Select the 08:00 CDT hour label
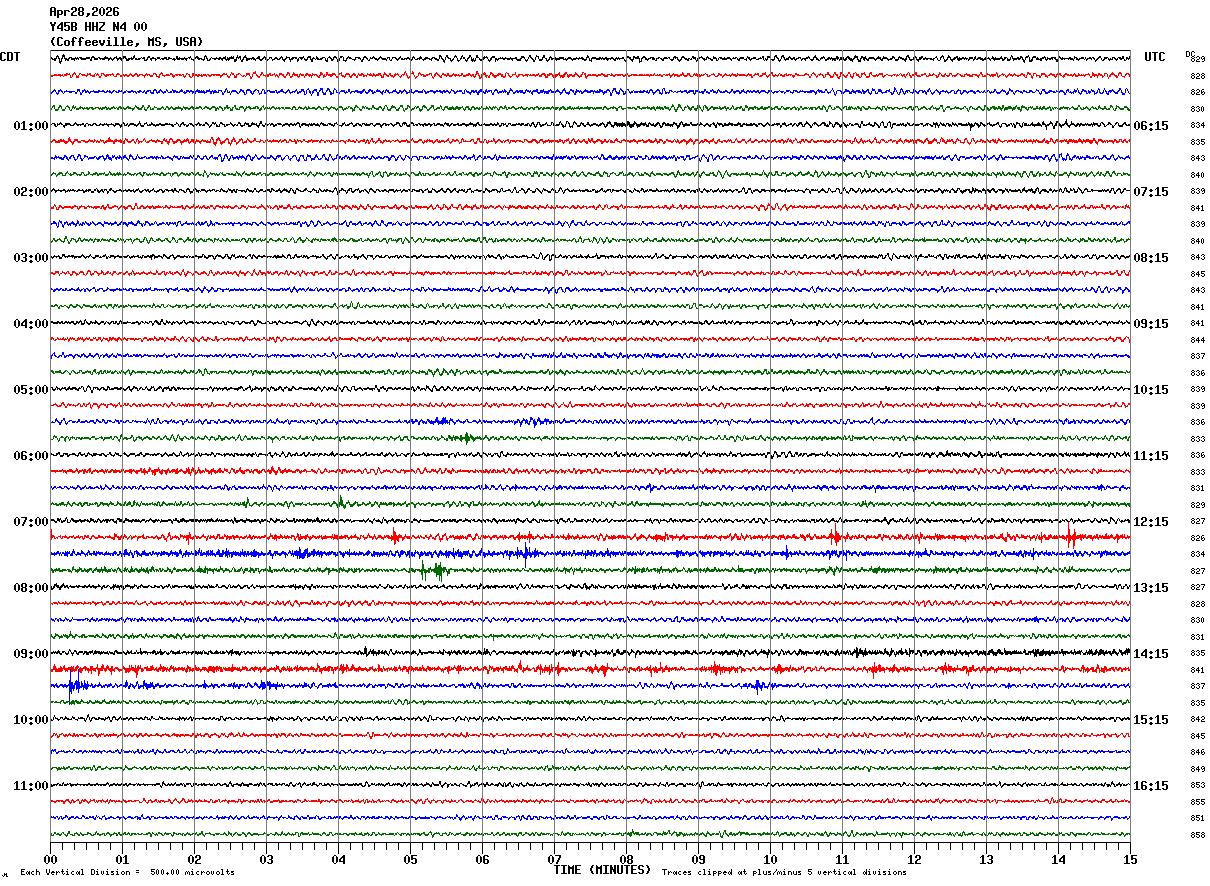This screenshot has height=886, width=1210. pos(31,588)
